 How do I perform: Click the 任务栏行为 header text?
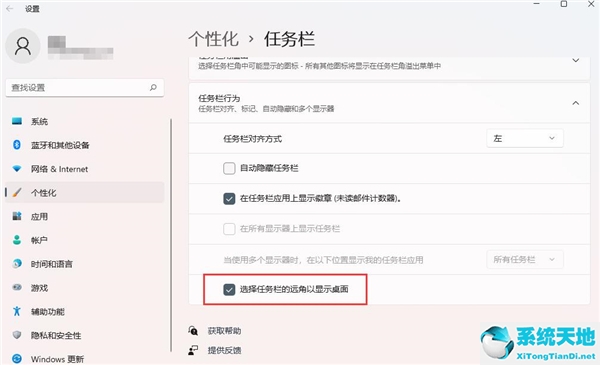[x=219, y=98]
